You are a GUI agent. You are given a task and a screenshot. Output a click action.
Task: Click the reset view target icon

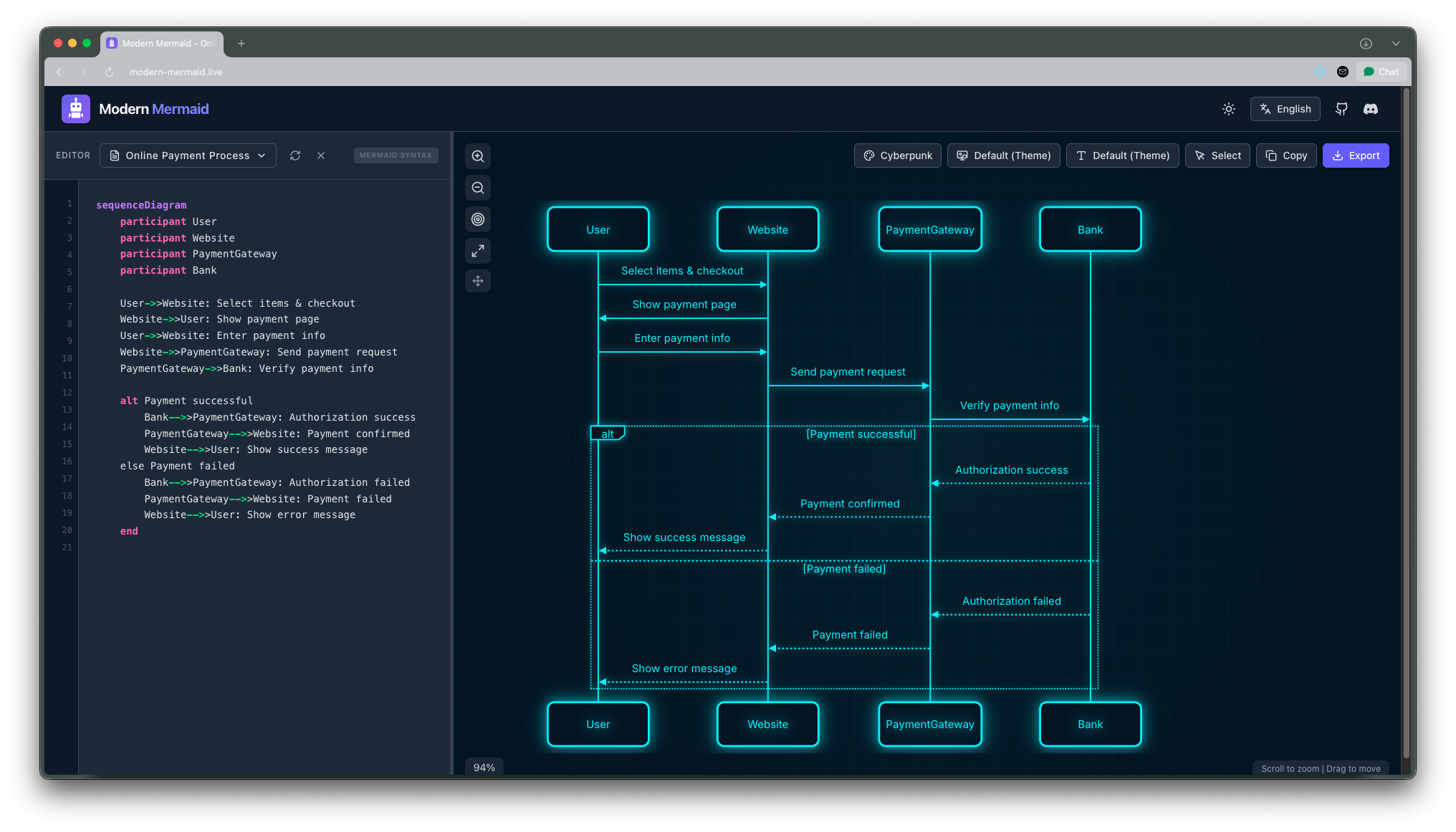478,219
